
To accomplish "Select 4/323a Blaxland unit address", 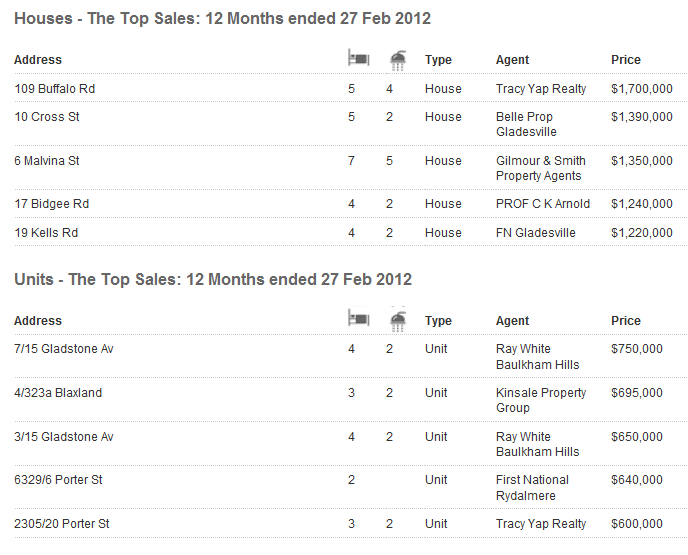I will [x=58, y=393].
